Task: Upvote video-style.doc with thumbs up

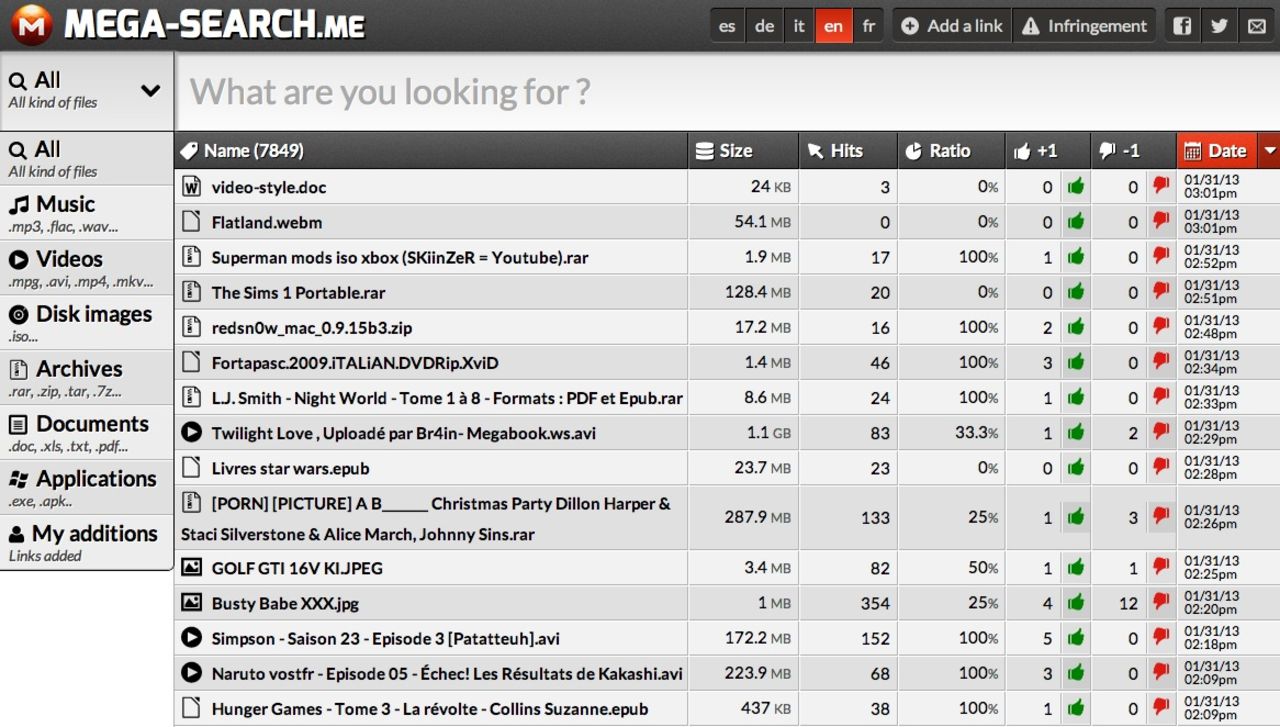Action: (x=1076, y=187)
